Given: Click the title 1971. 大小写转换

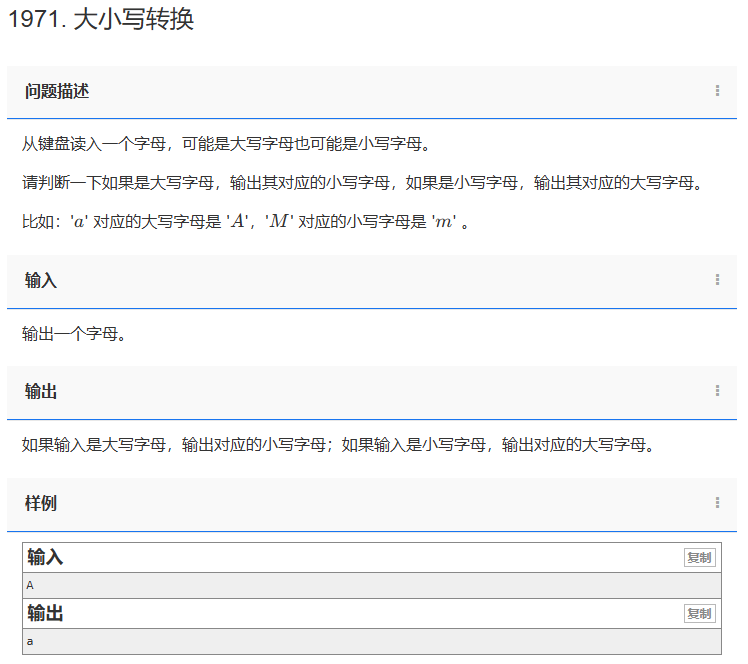Looking at the screenshot, I should point(101,20).
